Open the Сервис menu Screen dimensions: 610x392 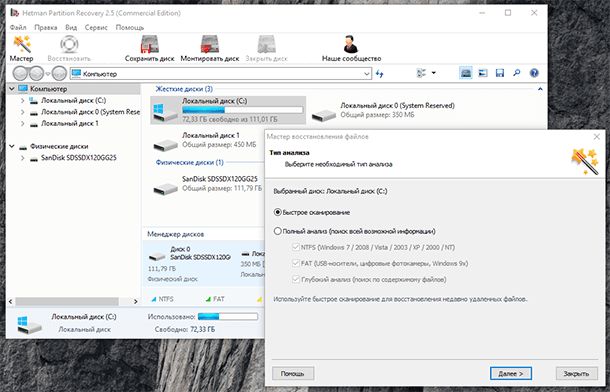coord(96,27)
